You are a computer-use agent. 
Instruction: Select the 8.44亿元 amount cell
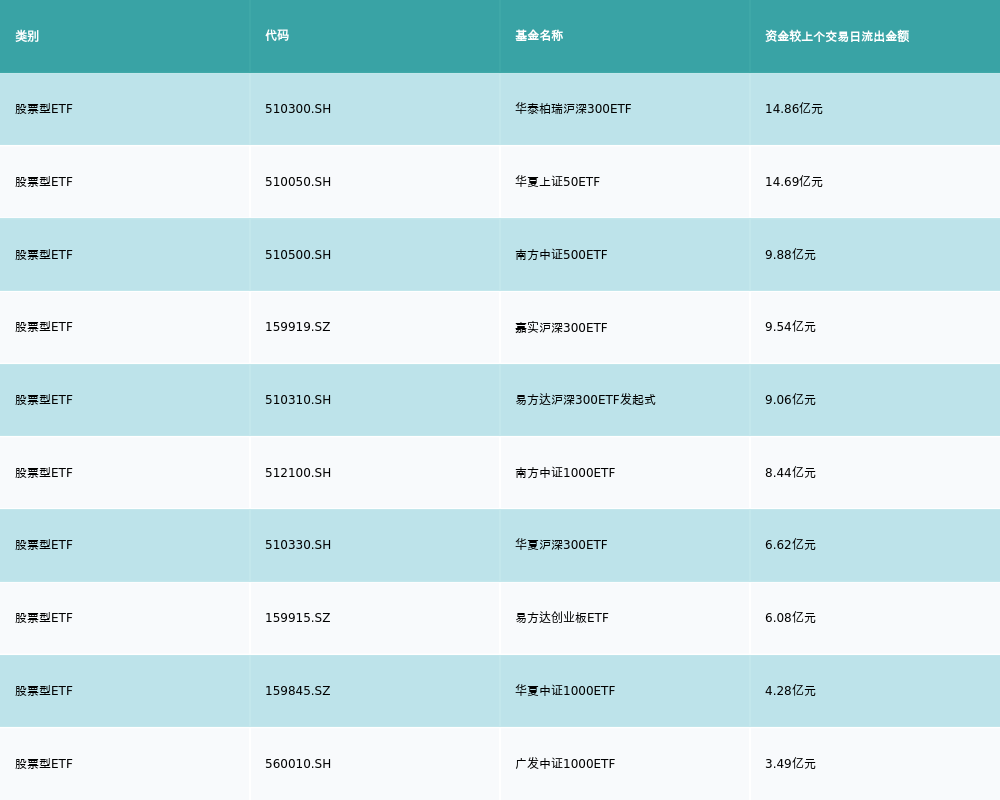(790, 473)
